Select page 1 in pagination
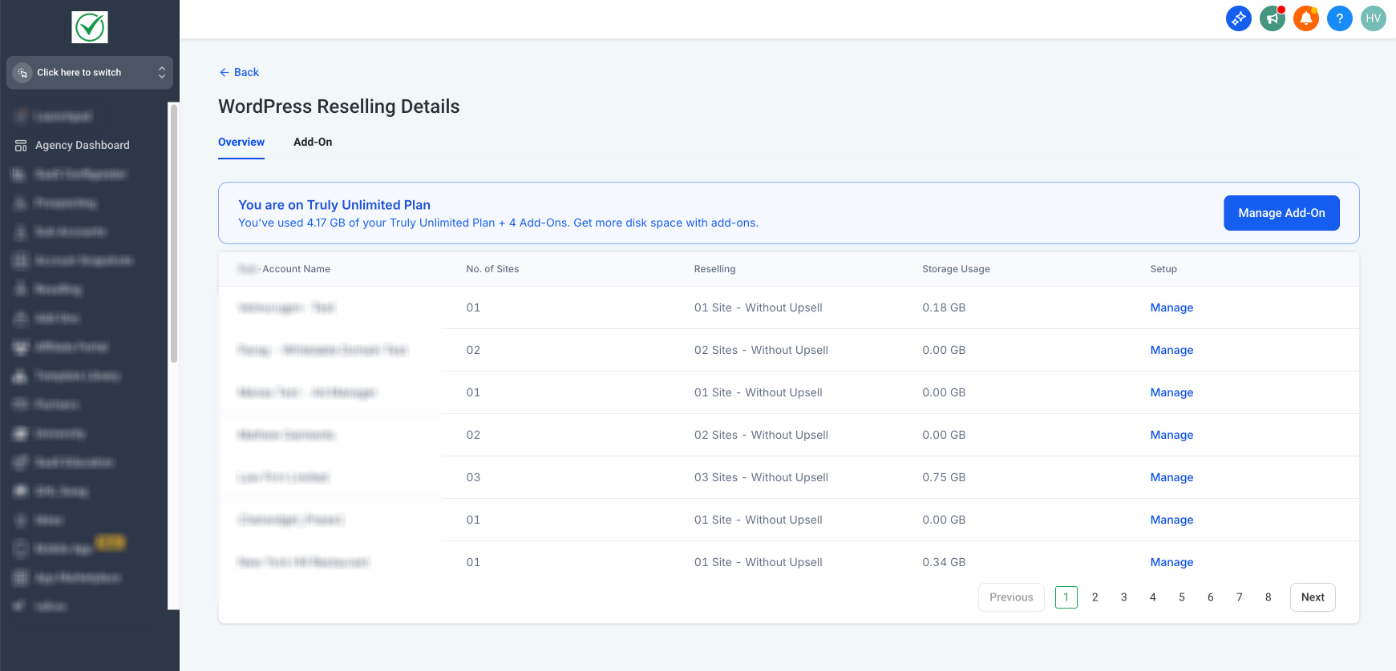Viewport: 1396px width, 671px height. tap(1066, 597)
